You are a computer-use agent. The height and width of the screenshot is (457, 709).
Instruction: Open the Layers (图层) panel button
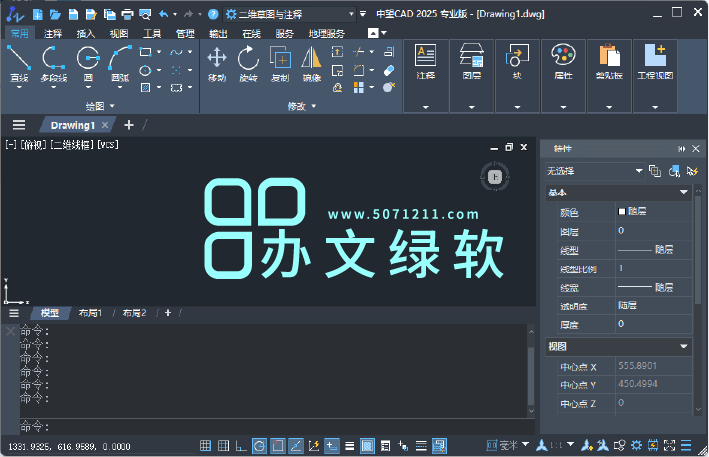472,75
